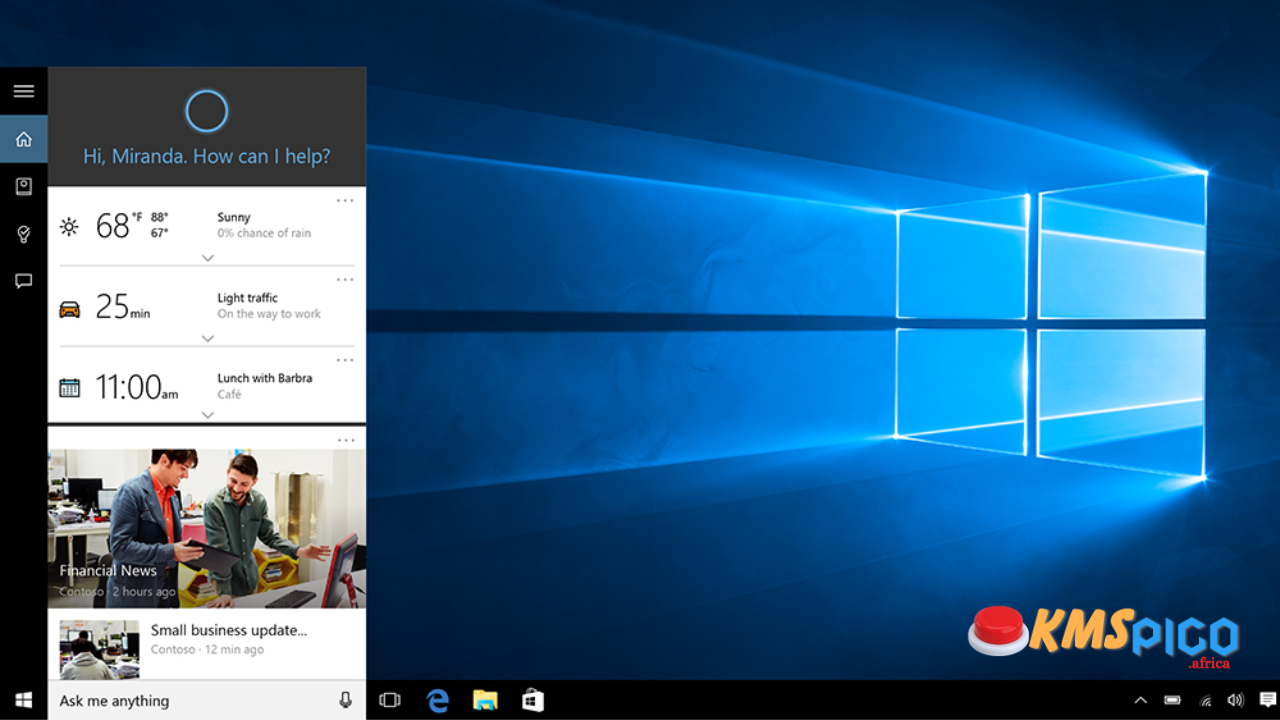Open the Financial News photo story
This screenshot has width=1280, height=720.
coord(207,528)
